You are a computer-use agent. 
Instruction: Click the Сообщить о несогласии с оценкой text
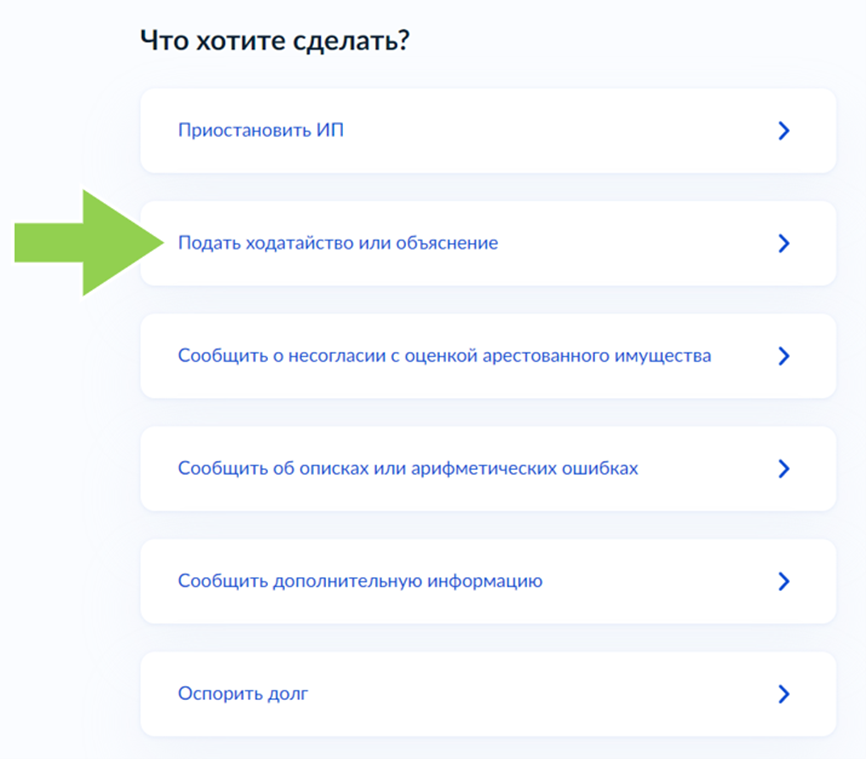(x=444, y=356)
